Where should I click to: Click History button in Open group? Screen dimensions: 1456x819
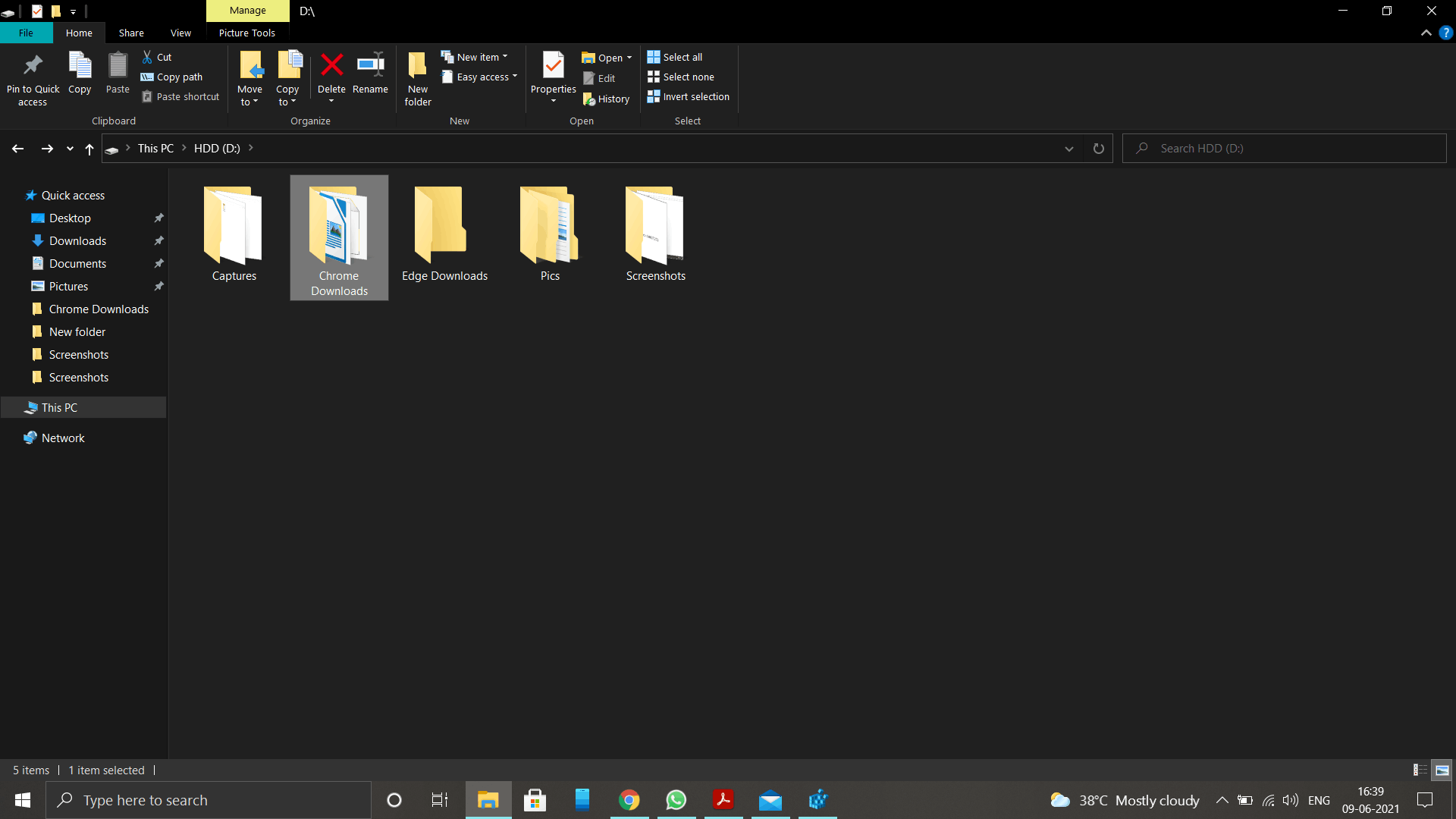coord(606,99)
